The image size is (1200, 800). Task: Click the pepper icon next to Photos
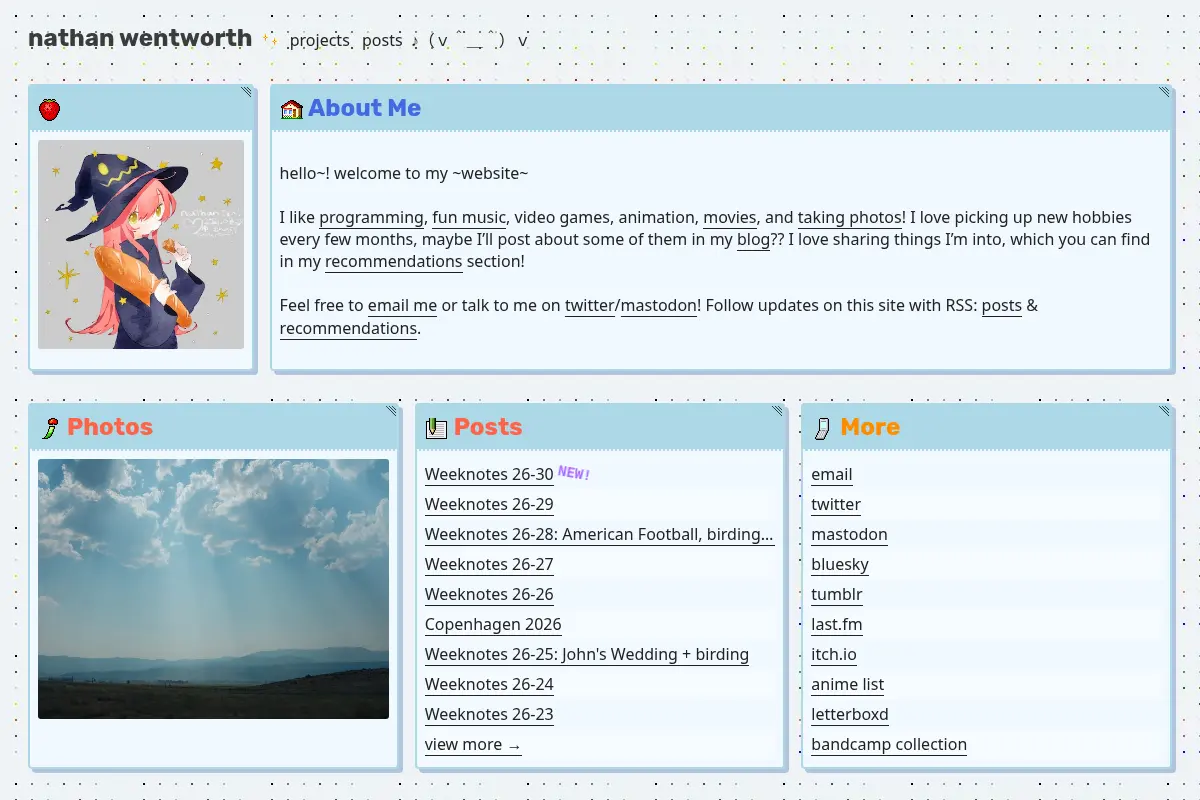pos(49,428)
